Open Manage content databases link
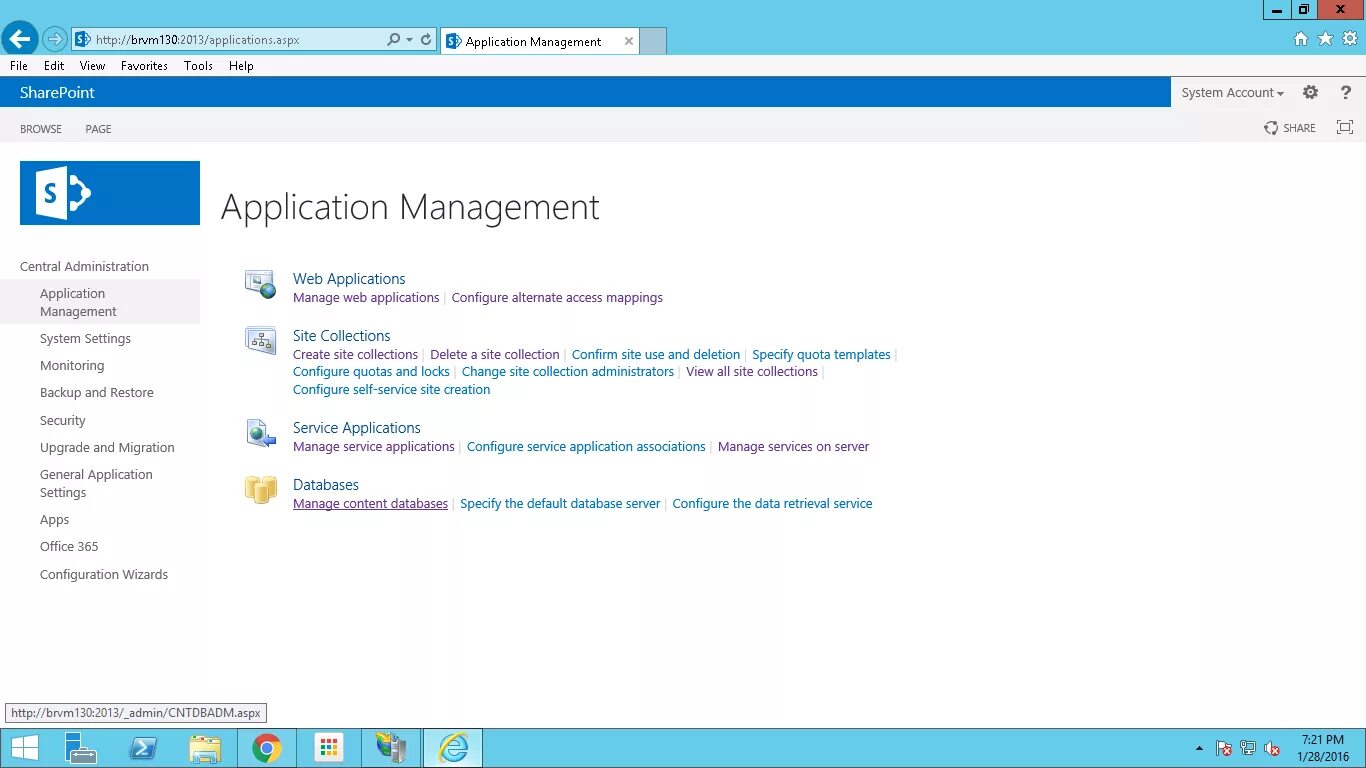Image resolution: width=1366 pixels, height=768 pixels. 370,504
